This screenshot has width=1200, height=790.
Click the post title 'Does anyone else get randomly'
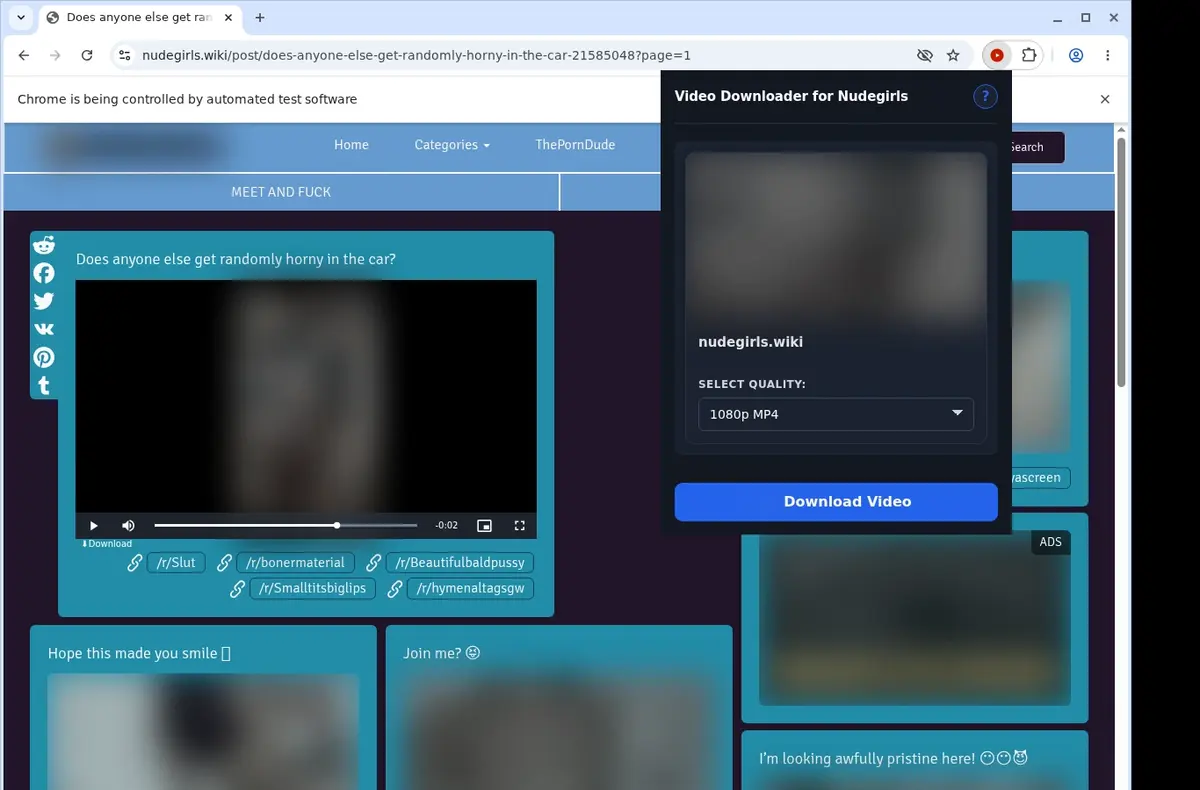tap(235, 259)
